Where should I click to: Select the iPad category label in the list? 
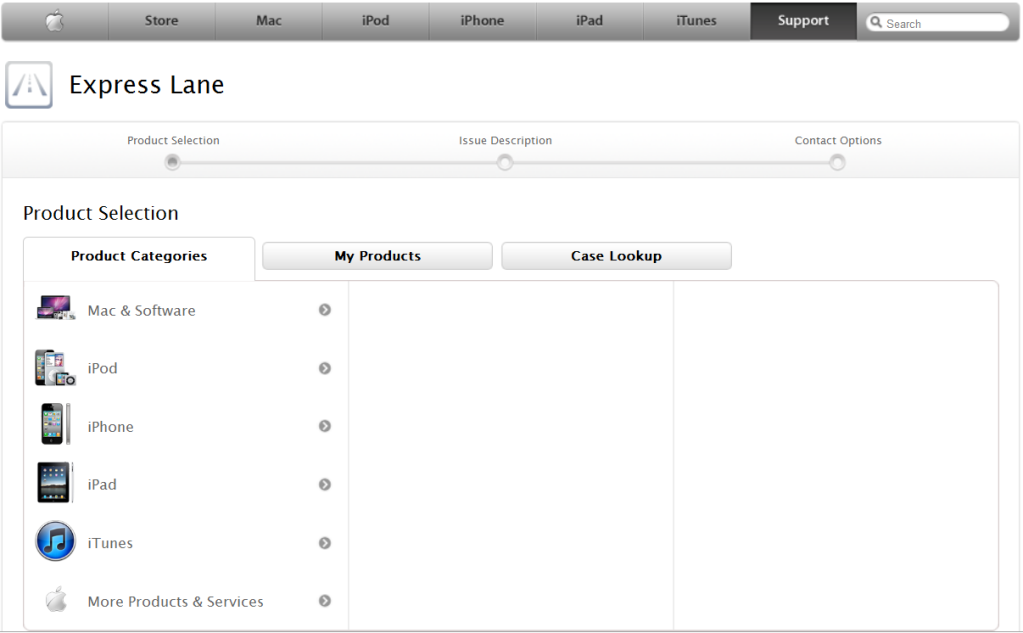[x=102, y=485]
